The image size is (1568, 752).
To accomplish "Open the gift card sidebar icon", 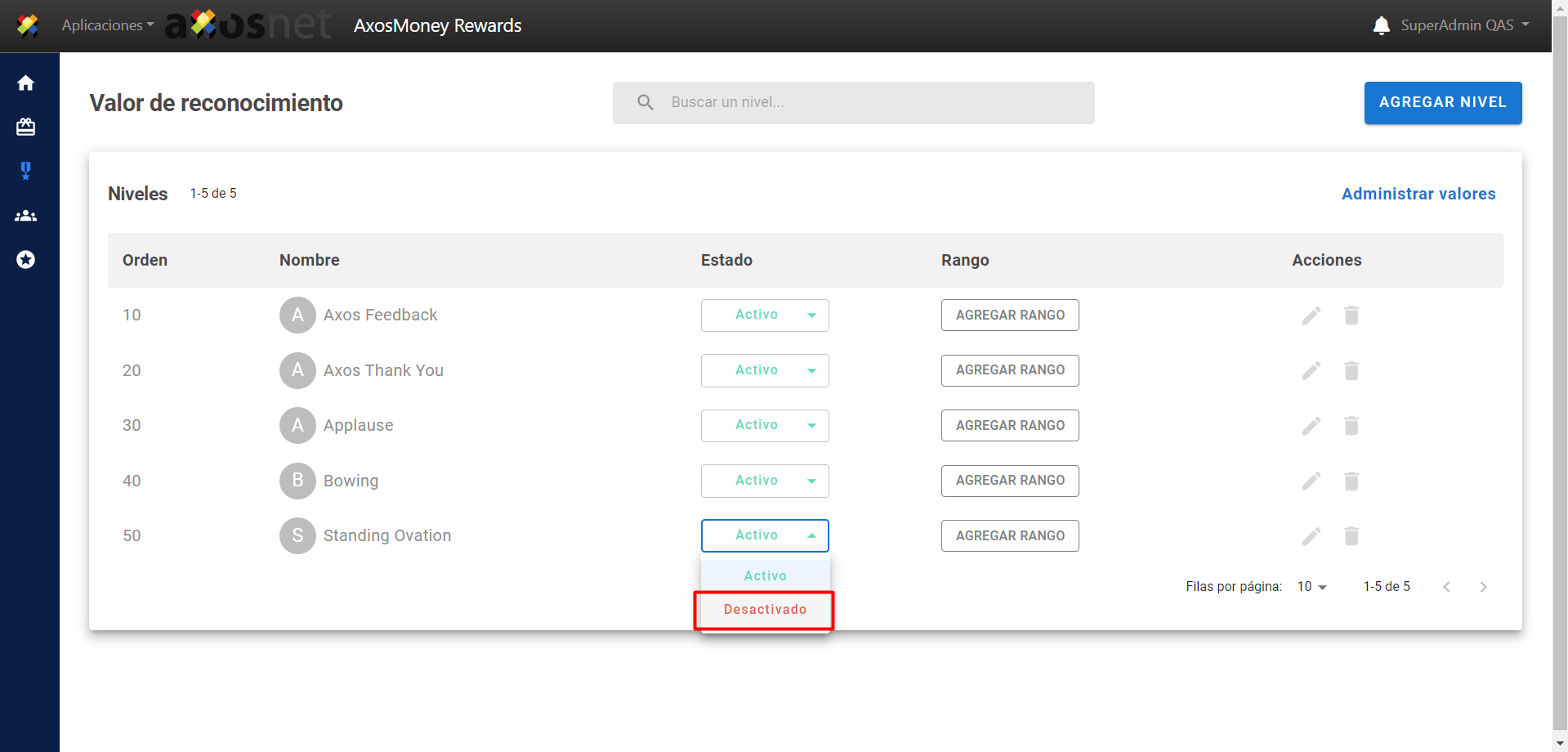I will tap(25, 127).
